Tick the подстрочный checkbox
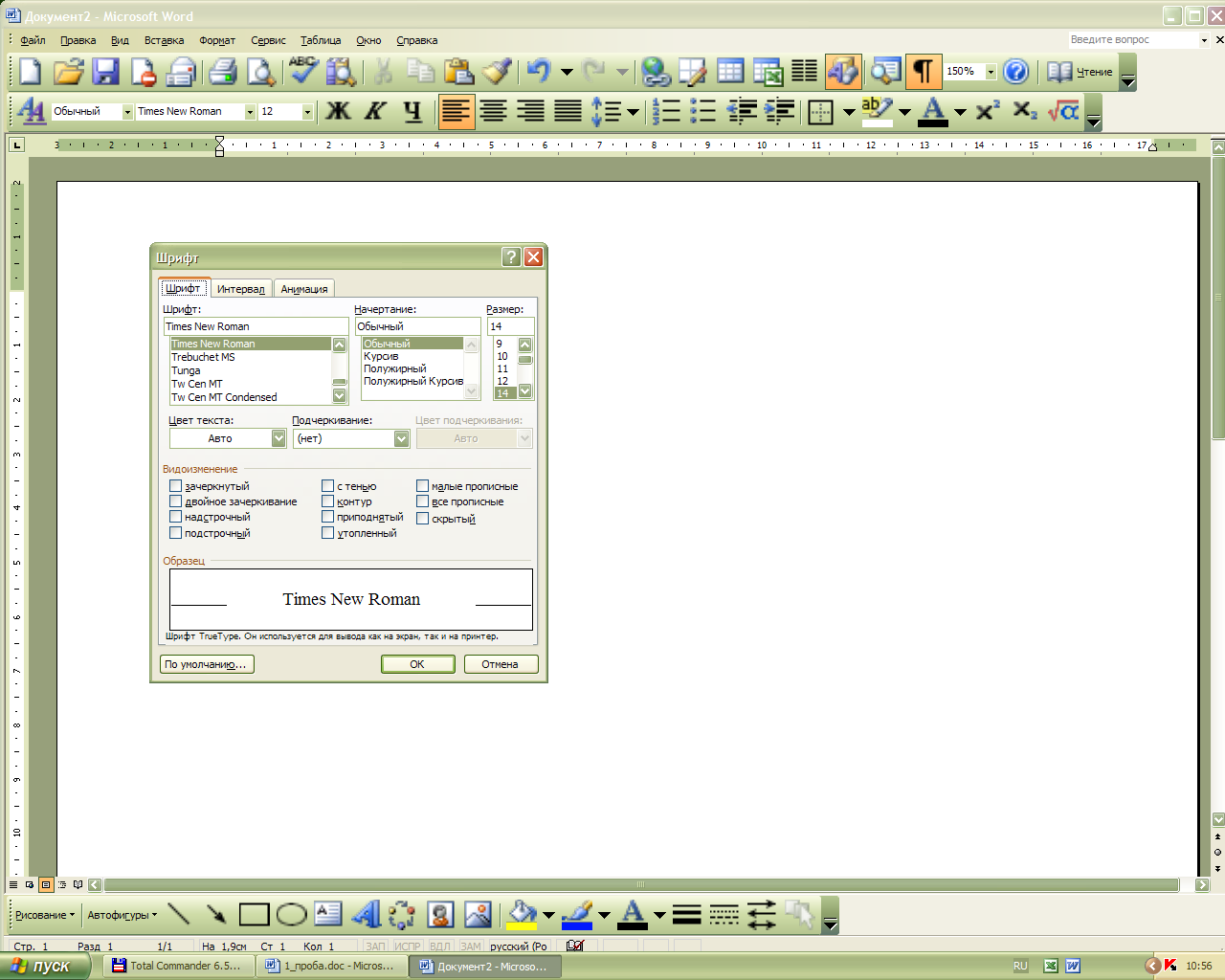The image size is (1225, 980). pos(175,533)
